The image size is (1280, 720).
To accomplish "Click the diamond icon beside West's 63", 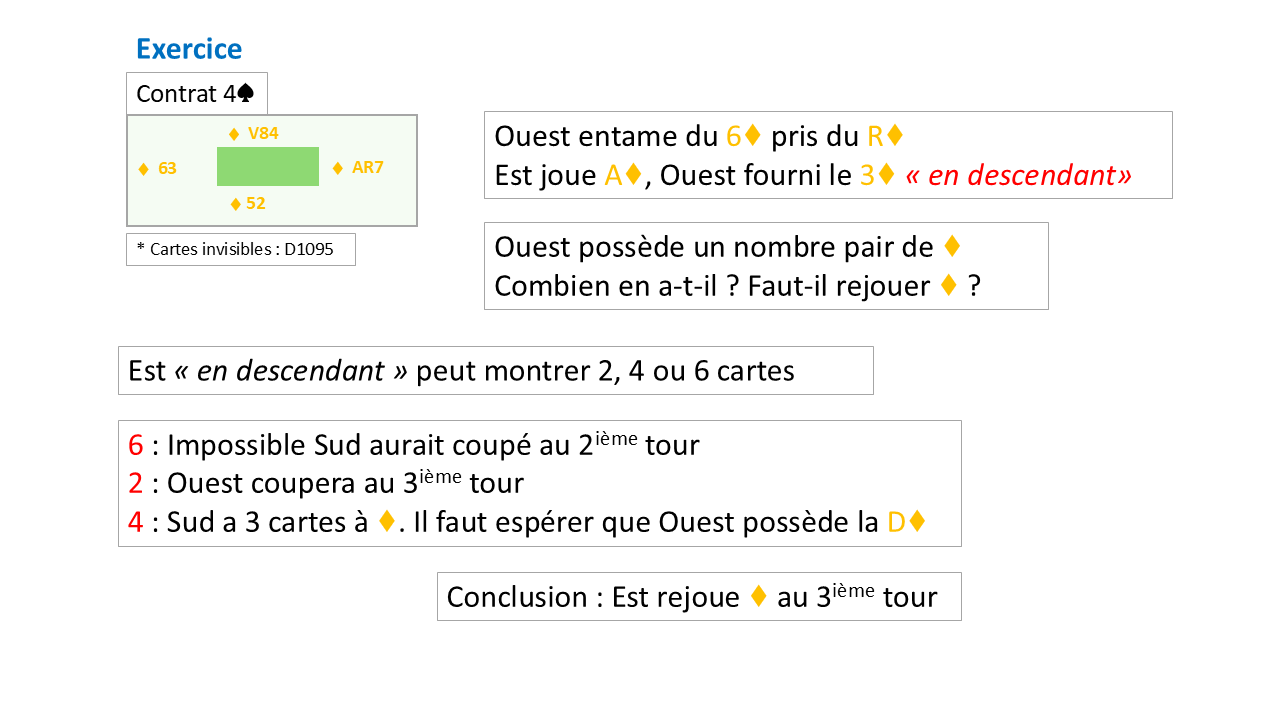I will [x=144, y=169].
